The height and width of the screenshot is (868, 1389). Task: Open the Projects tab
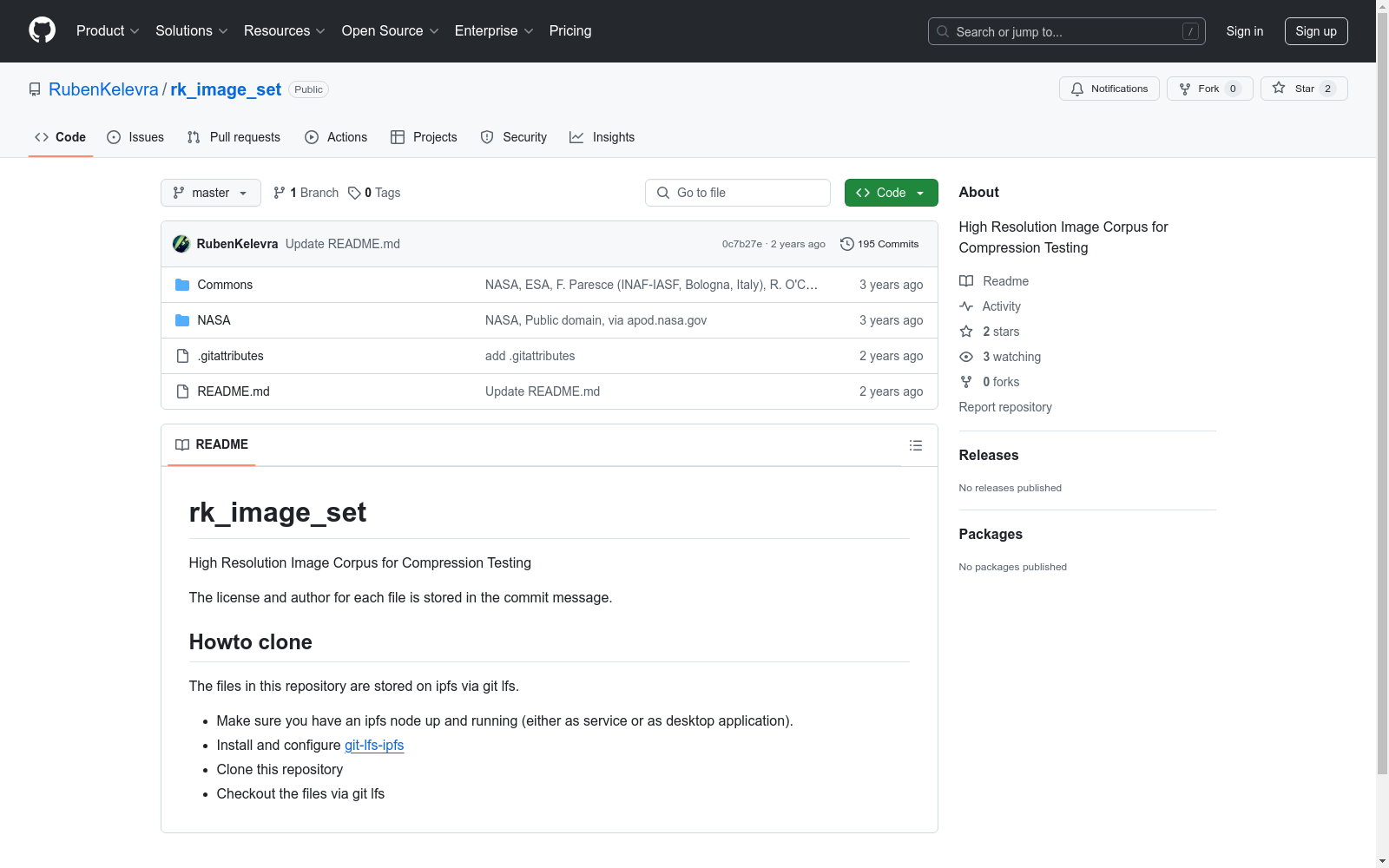pos(424,137)
